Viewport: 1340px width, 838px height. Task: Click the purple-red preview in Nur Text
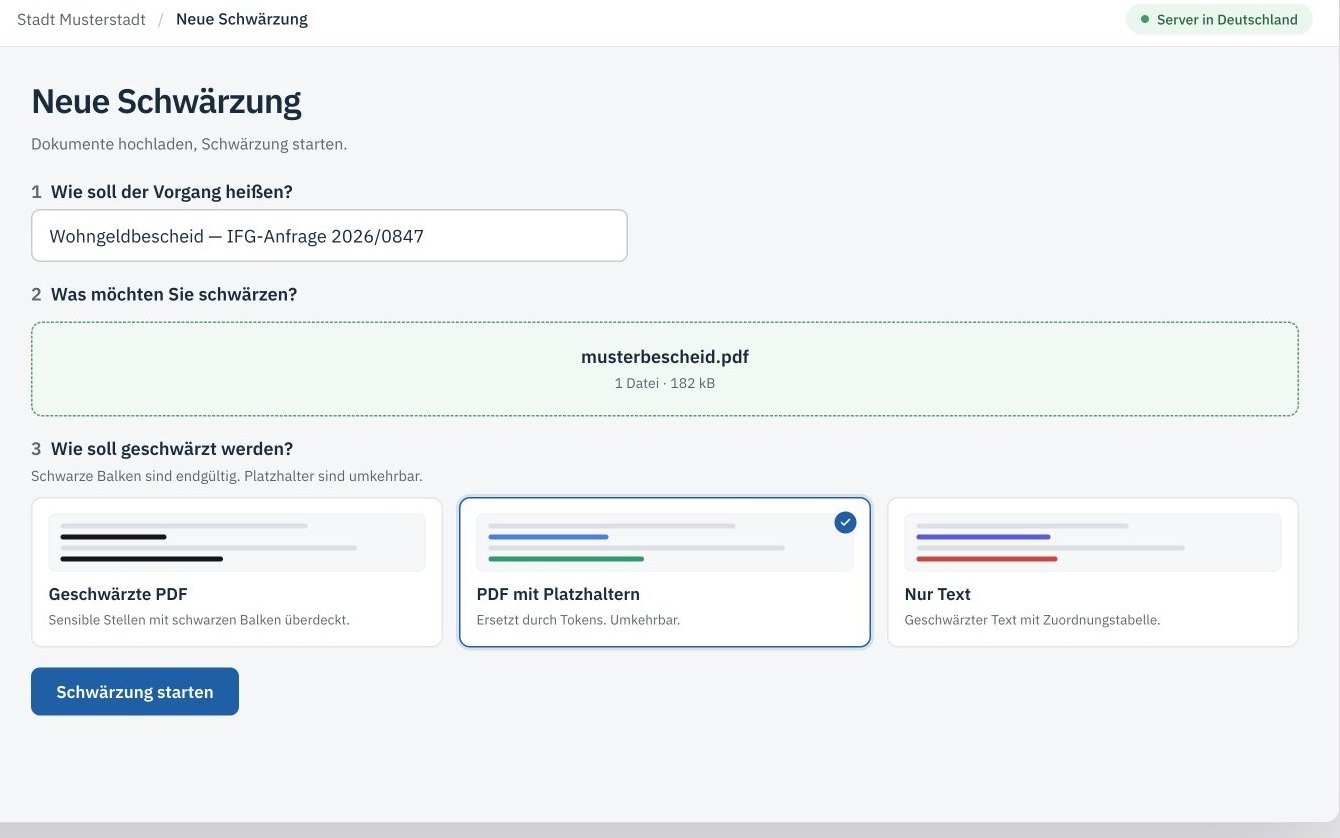click(x=1093, y=542)
